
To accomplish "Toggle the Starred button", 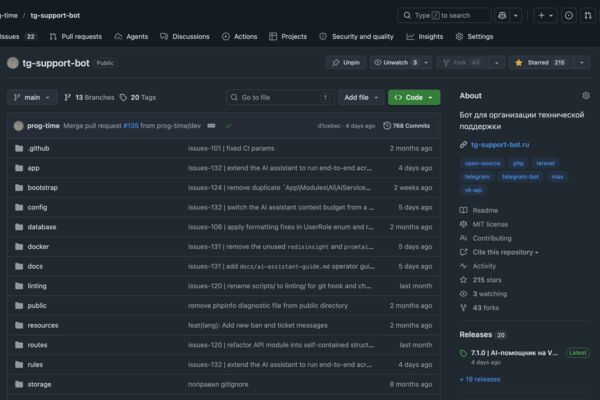I will point(541,62).
